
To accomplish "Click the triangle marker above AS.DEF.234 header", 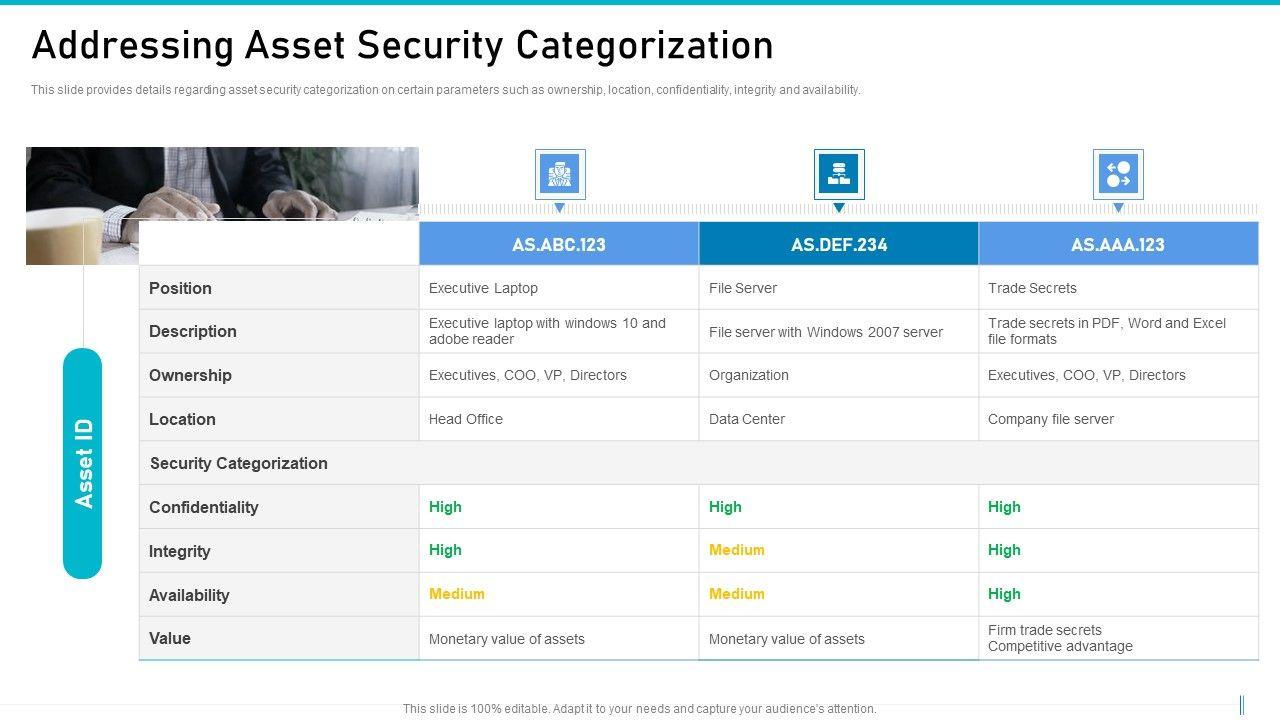I will click(839, 208).
